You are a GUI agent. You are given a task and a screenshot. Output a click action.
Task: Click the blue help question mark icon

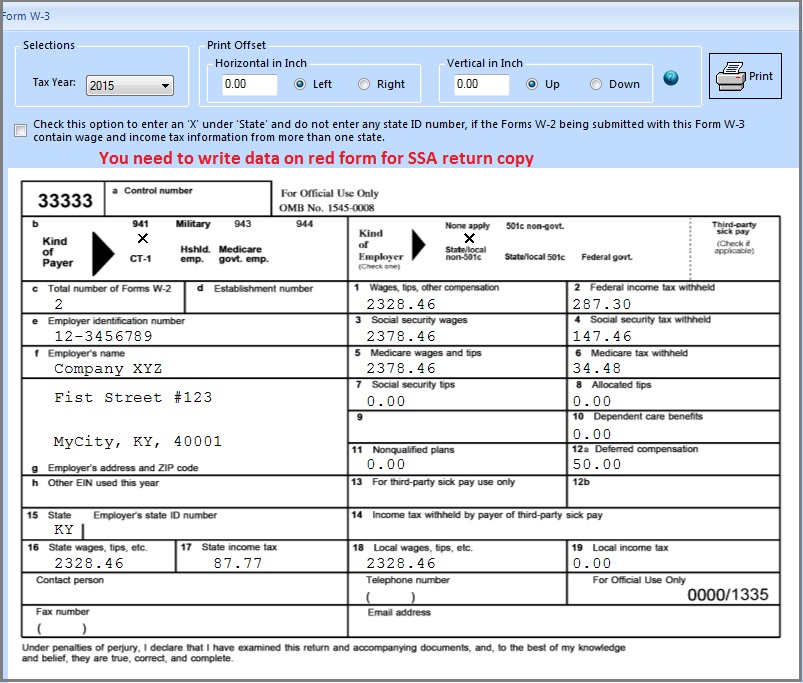(671, 78)
